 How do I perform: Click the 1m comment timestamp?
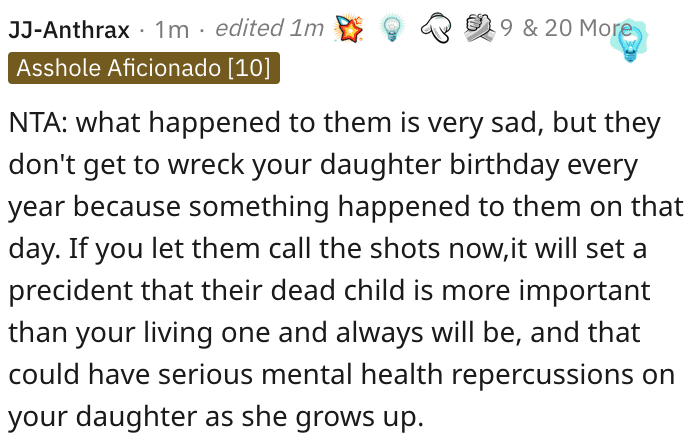point(172,30)
